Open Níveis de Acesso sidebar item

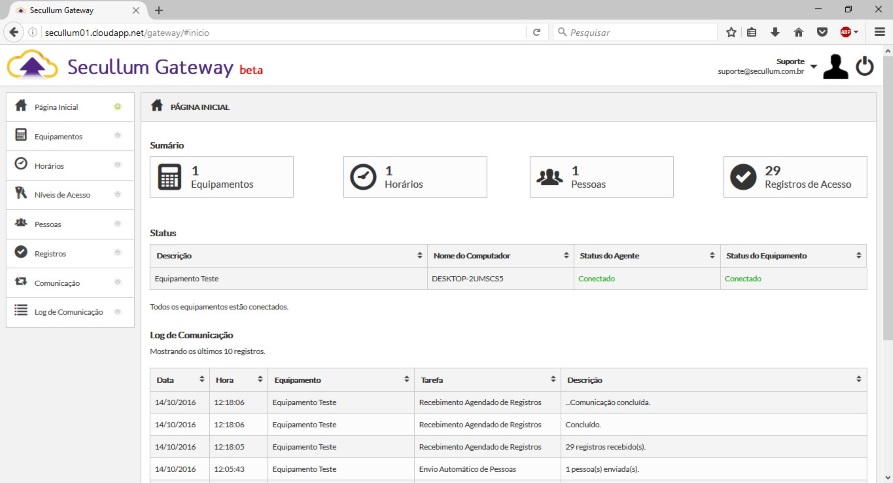(x=62, y=195)
